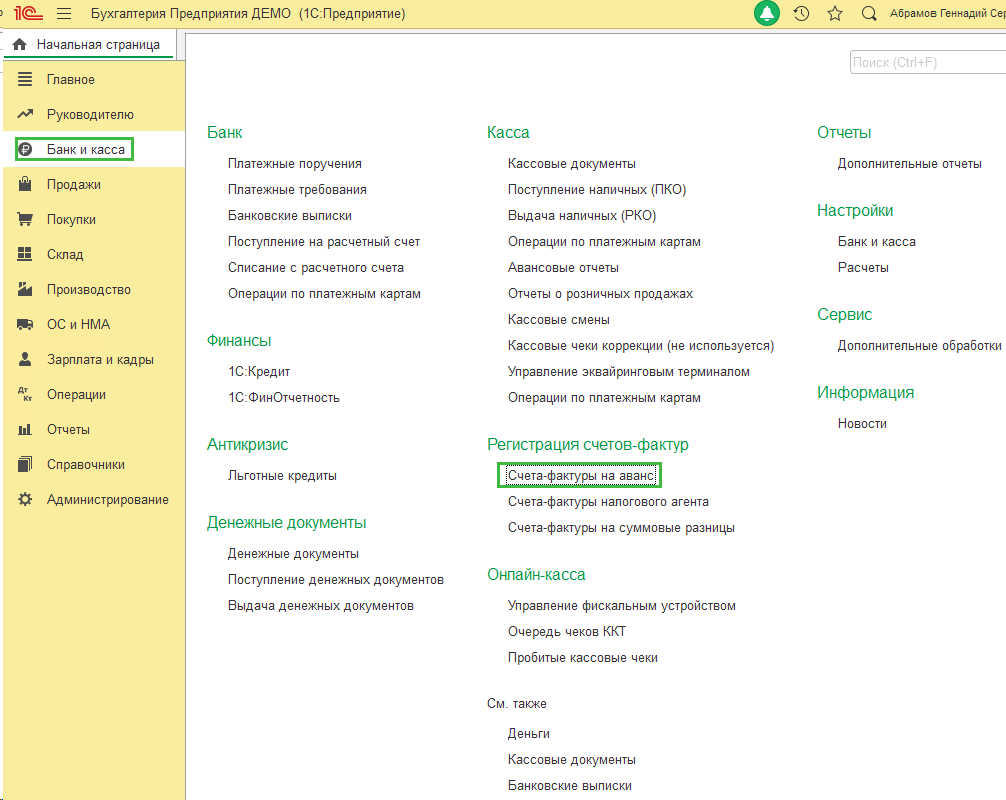Click the magnifier search icon in header
This screenshot has width=1006, height=800.
(869, 13)
